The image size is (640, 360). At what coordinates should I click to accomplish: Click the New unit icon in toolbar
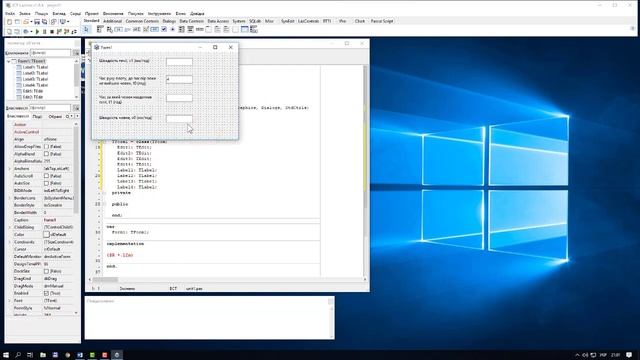click(x=9, y=22)
